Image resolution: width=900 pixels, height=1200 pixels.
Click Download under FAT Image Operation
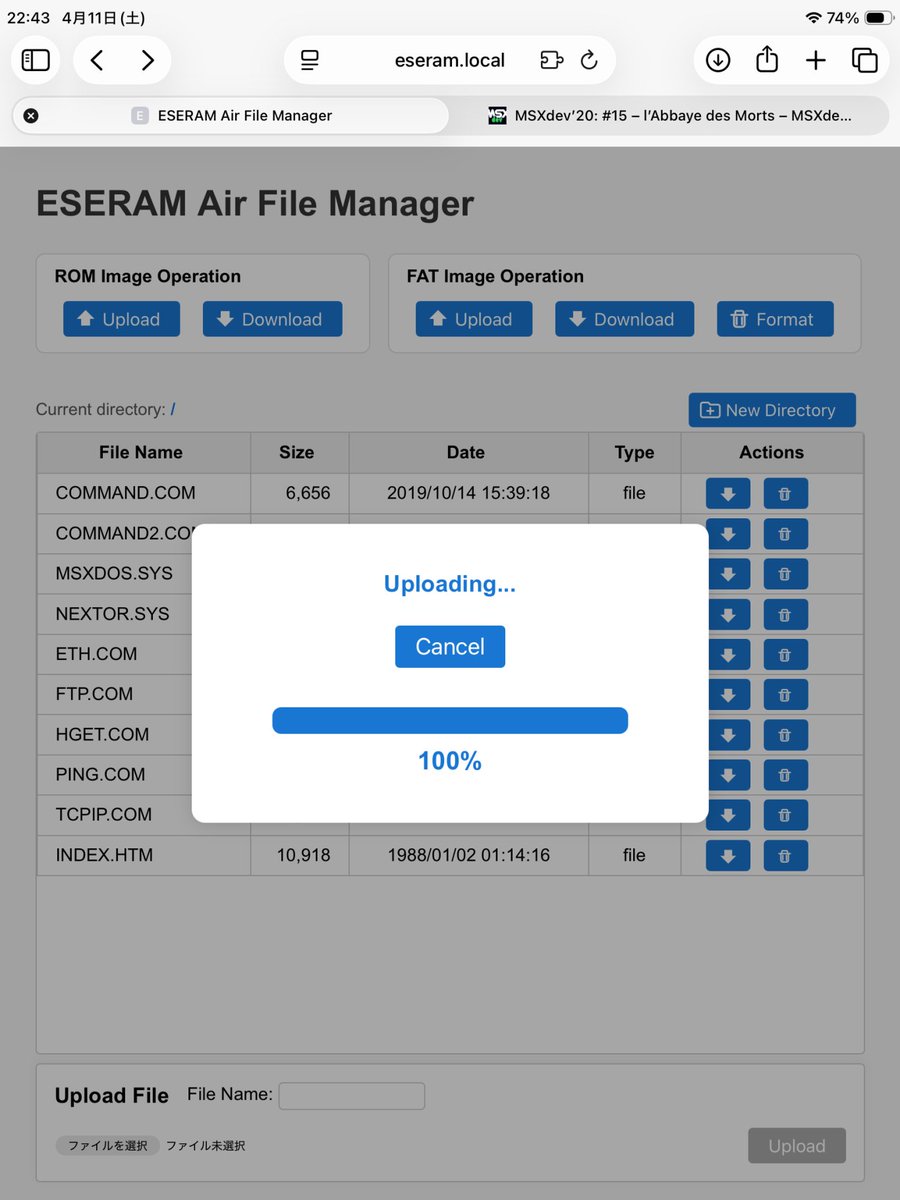625,319
